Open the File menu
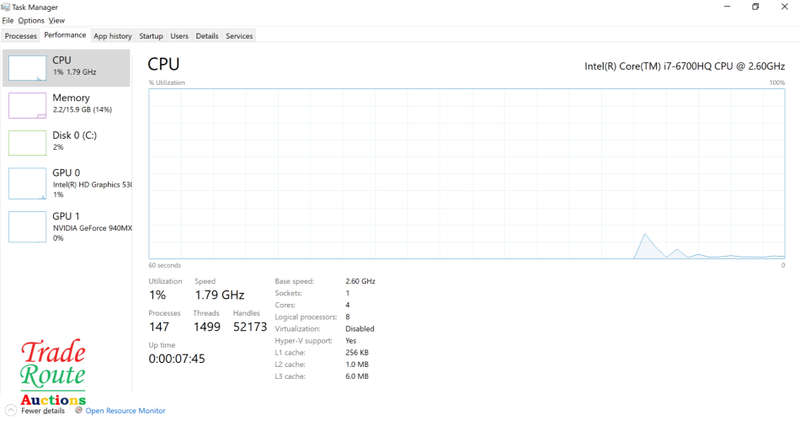 (x=8, y=21)
